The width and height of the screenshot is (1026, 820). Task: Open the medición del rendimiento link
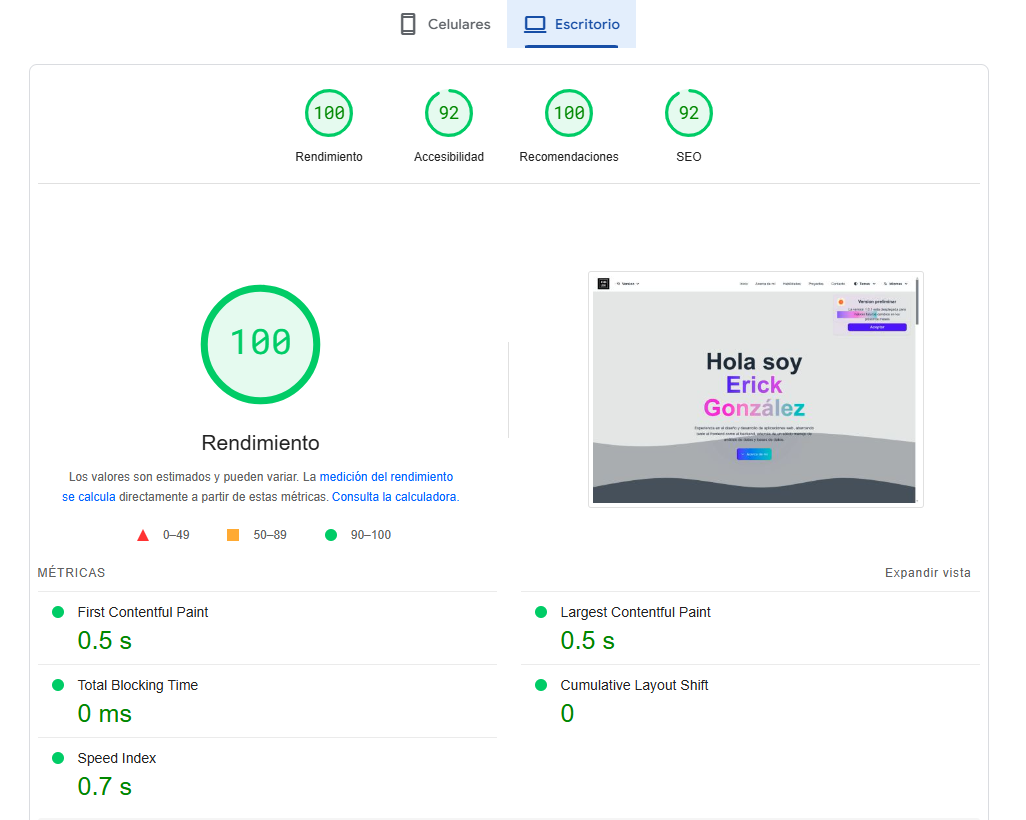(386, 476)
